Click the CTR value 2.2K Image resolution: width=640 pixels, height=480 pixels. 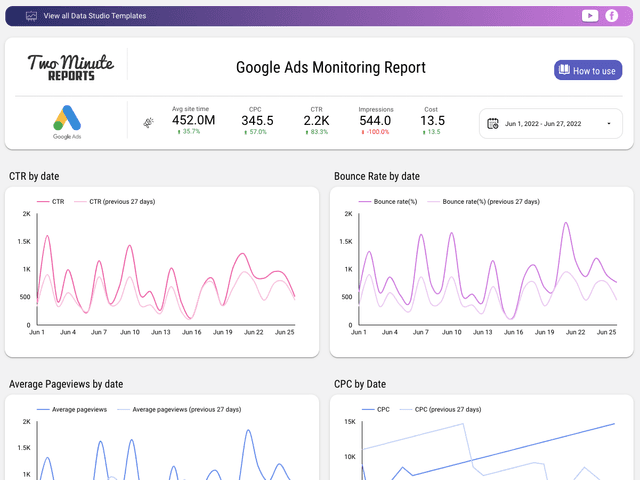click(316, 121)
